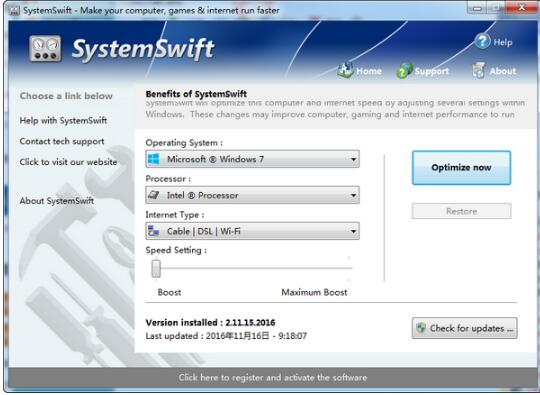Minimize the SystemSwift window
Screen dimensions: 540x395
pyautogui.click(x=477, y=8)
